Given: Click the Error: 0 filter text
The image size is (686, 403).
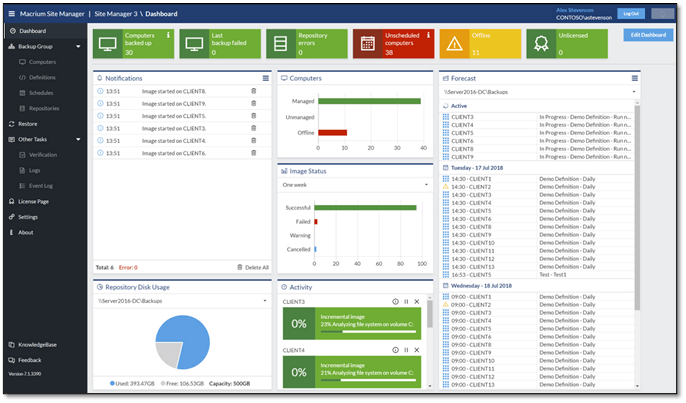Looking at the screenshot, I should click(128, 267).
